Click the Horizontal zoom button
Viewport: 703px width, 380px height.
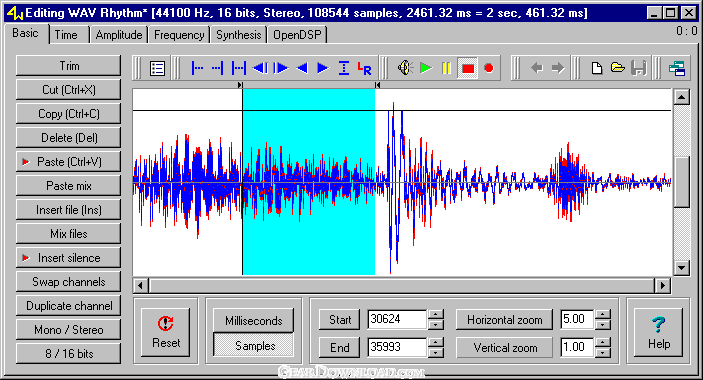(504, 320)
